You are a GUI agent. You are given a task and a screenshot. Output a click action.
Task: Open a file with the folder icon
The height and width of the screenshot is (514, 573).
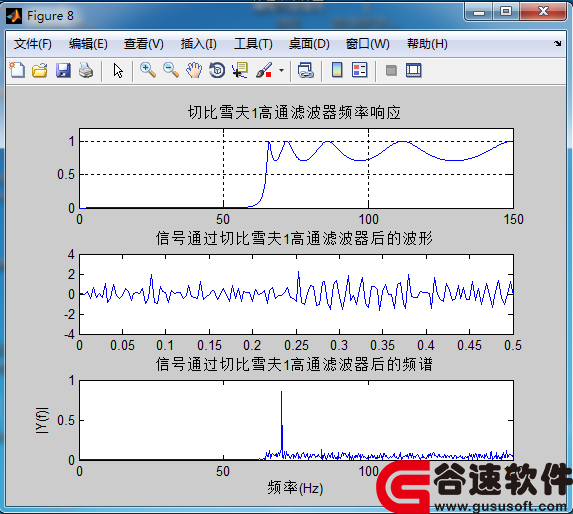[x=39, y=70]
